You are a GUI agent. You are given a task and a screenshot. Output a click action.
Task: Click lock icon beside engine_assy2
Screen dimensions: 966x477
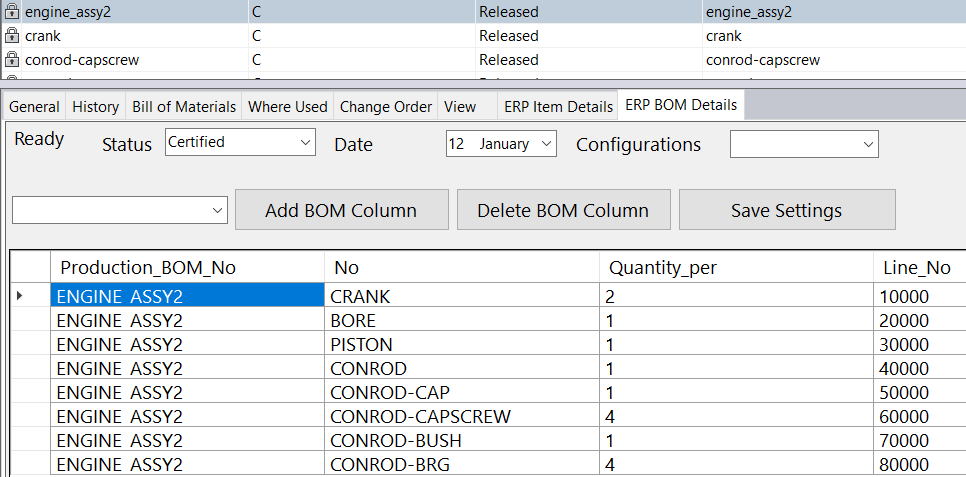12,12
